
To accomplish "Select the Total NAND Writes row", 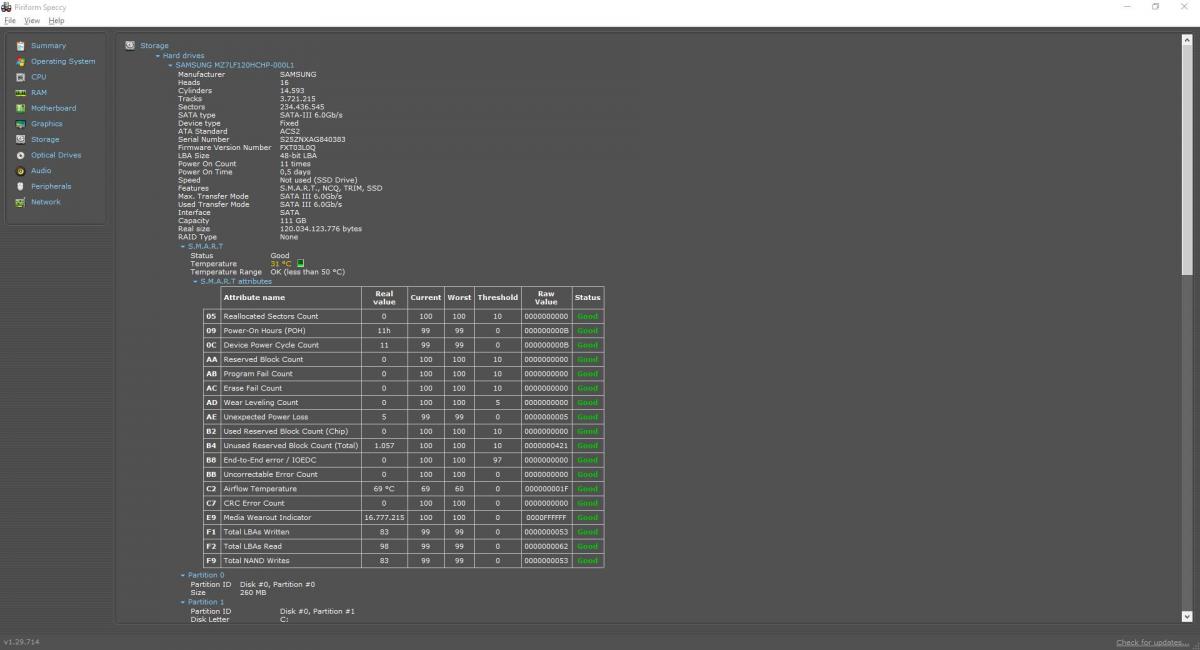I will 404,561.
